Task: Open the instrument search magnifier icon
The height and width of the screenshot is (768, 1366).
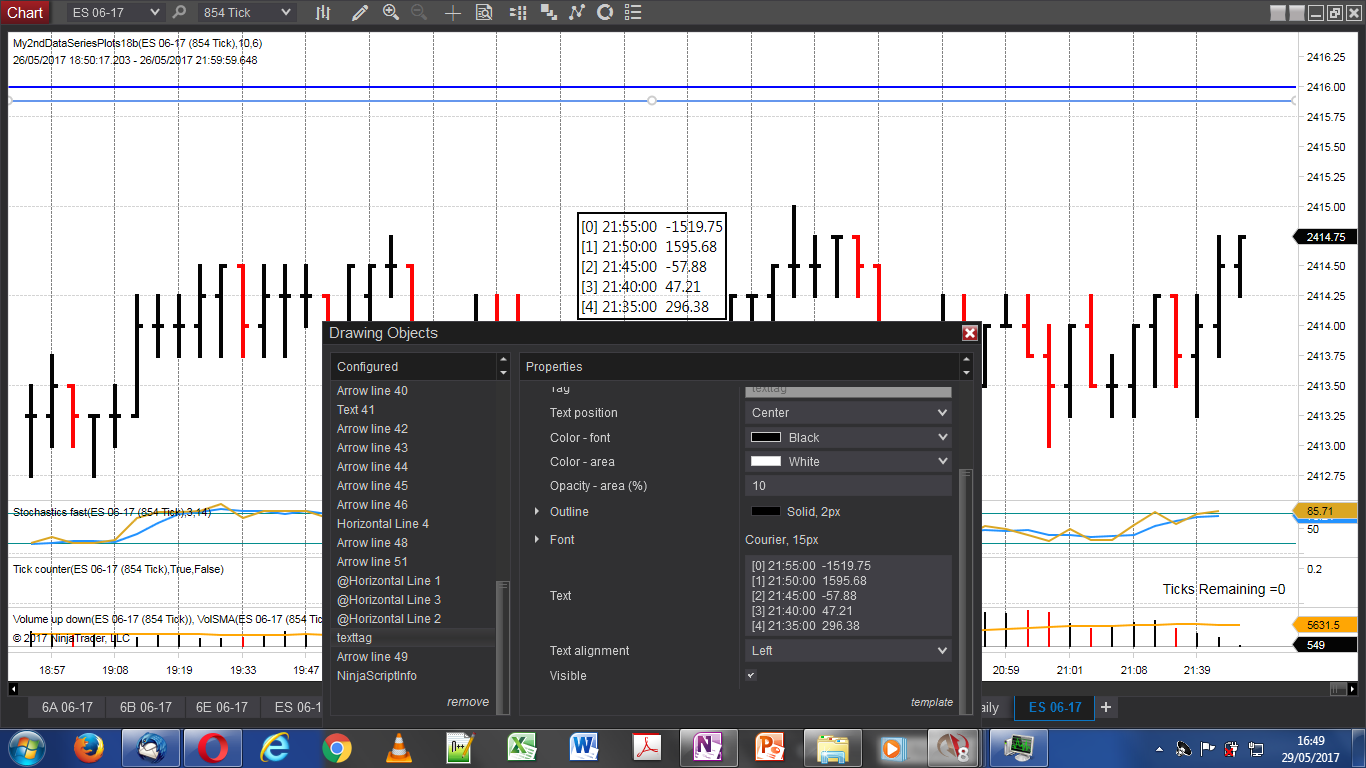Action: 179,13
